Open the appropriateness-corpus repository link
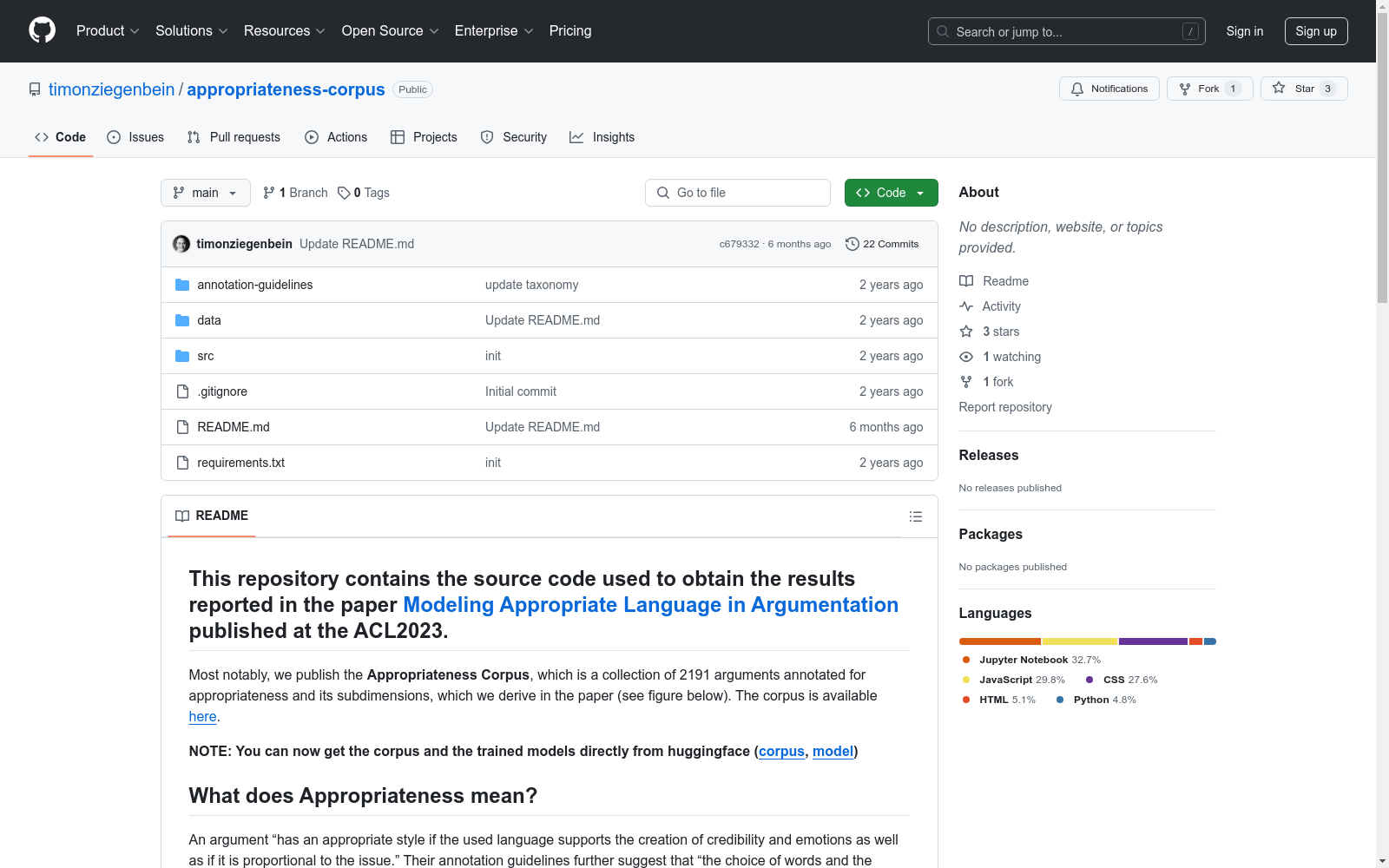Screen dimensions: 1389x868 pos(286,89)
